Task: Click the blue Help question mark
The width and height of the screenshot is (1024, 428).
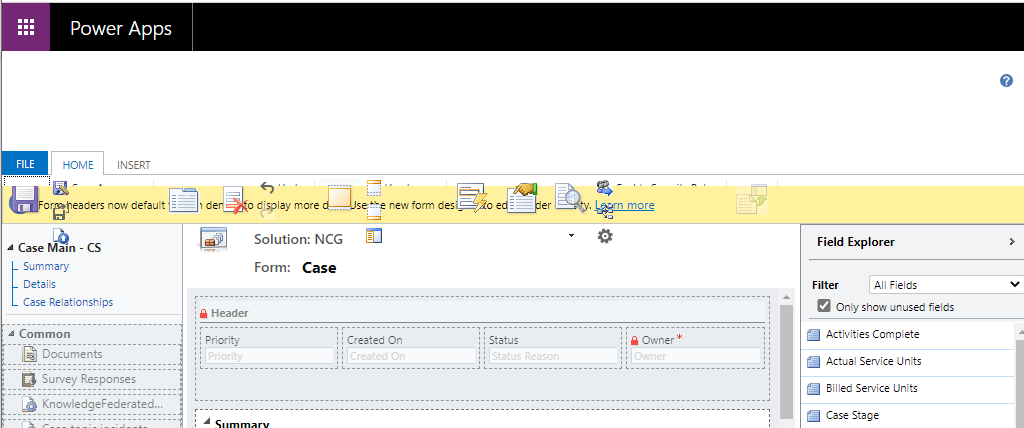Action: 1006,81
